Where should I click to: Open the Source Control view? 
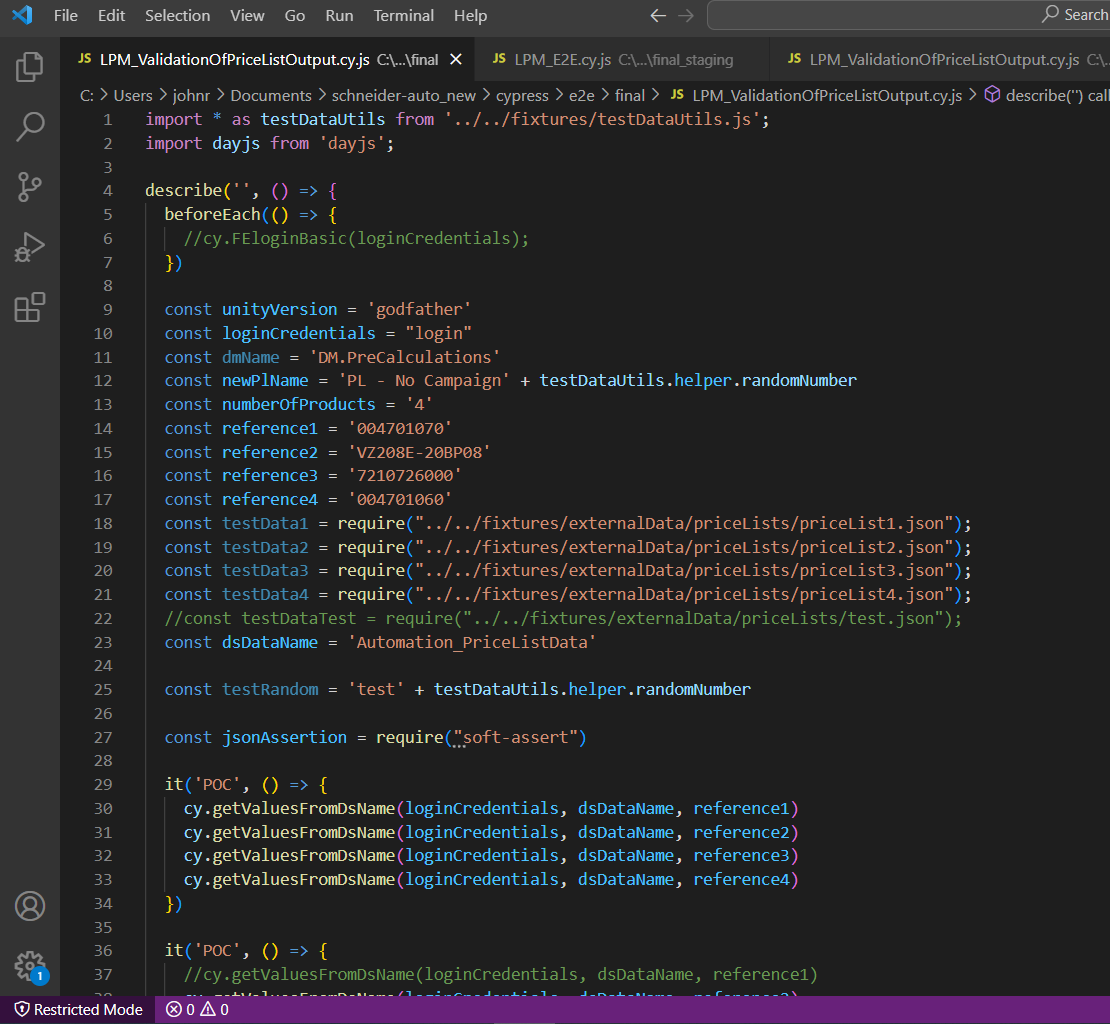click(x=30, y=187)
